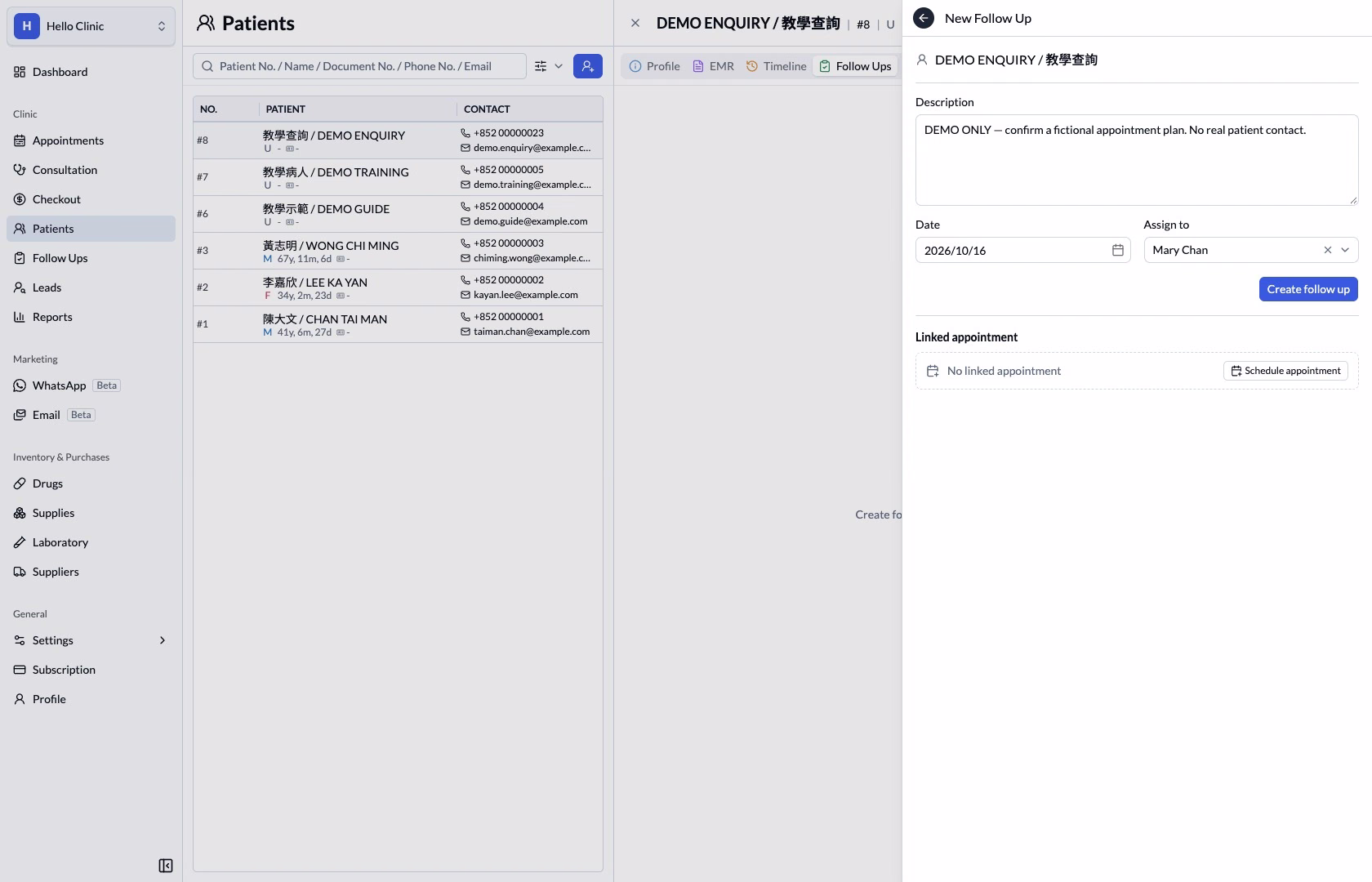1372x882 pixels.
Task: Click email demo.guide@example.com
Action: [530, 221]
